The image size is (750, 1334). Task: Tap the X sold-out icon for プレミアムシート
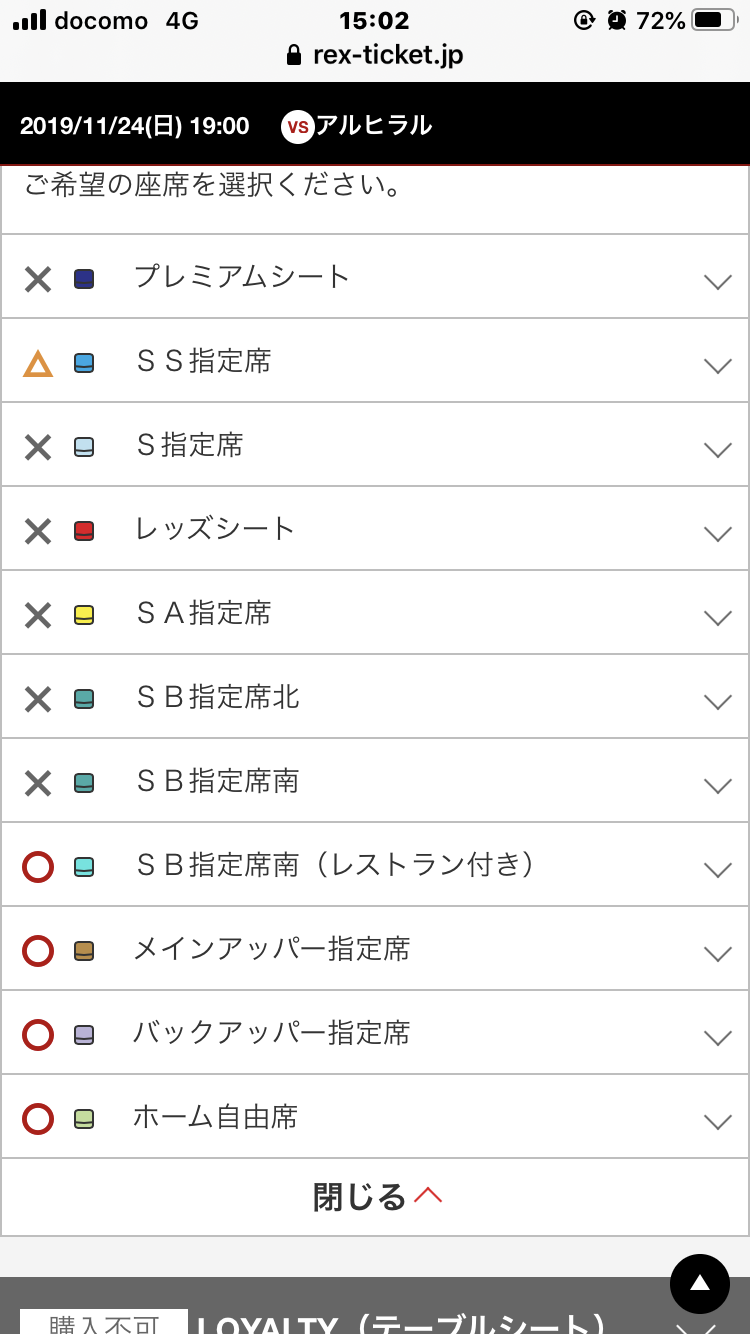coord(38,279)
